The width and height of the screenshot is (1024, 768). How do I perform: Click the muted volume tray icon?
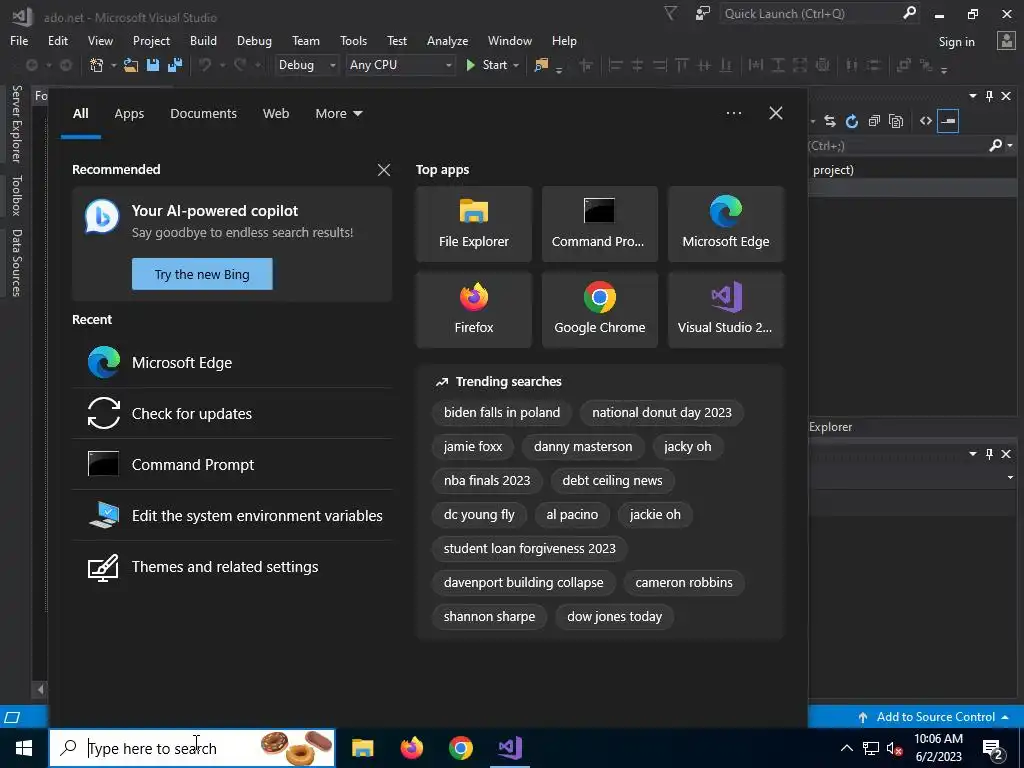click(x=894, y=748)
